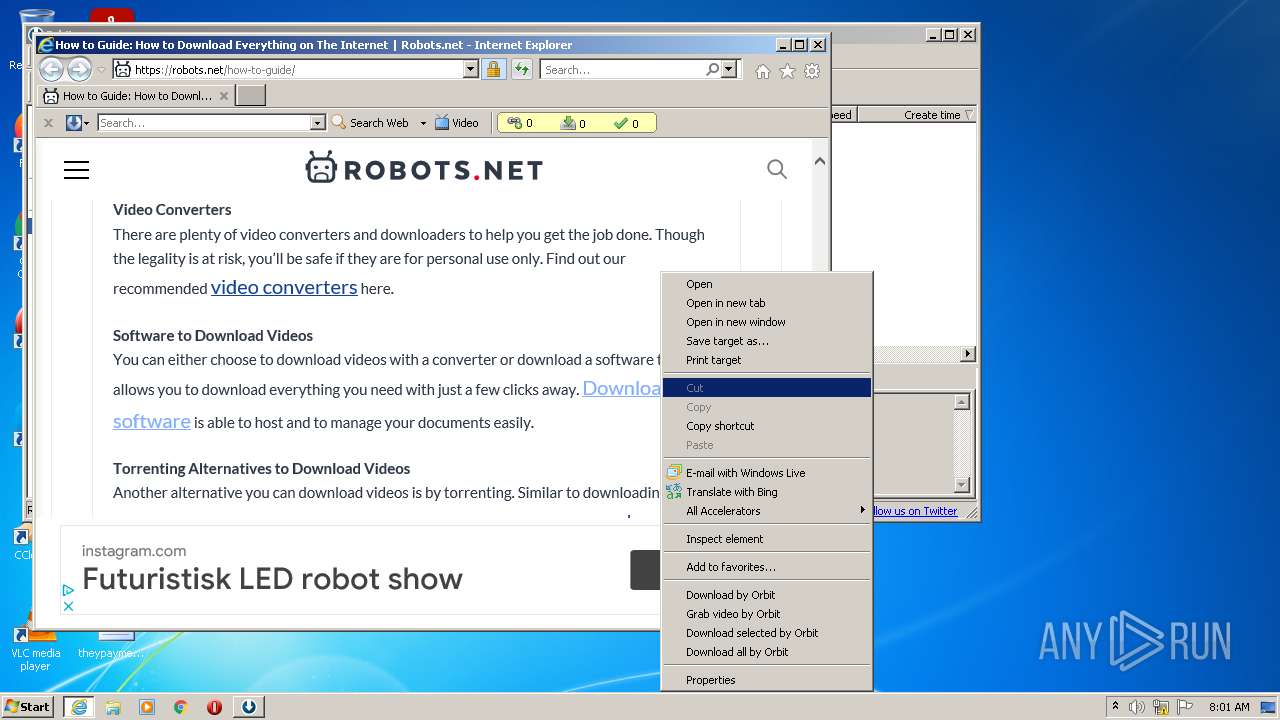Show hidden tray icons arrow

click(1115, 706)
